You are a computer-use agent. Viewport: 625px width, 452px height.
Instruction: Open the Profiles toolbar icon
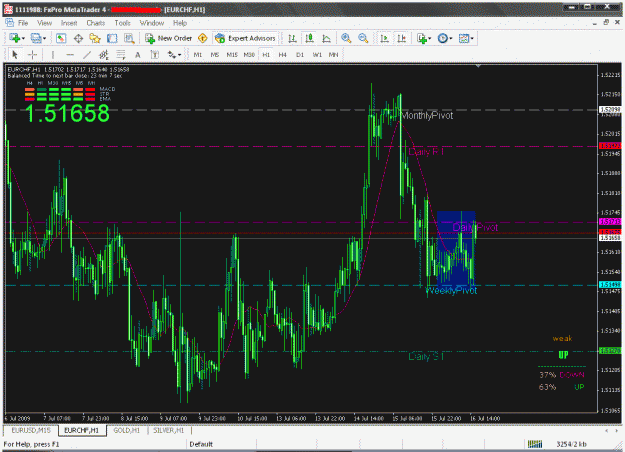(35, 38)
